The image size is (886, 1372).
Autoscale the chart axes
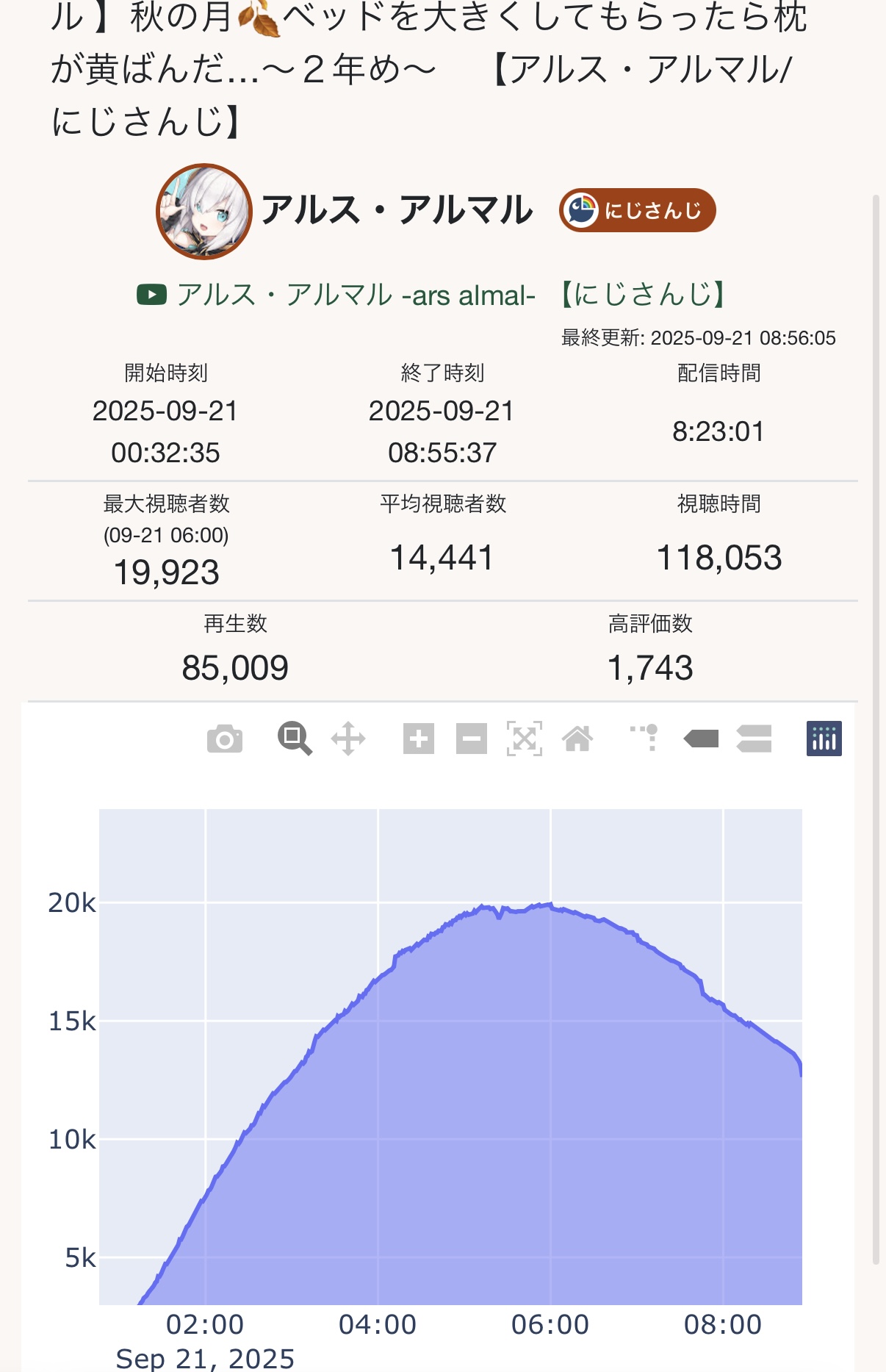(x=525, y=739)
